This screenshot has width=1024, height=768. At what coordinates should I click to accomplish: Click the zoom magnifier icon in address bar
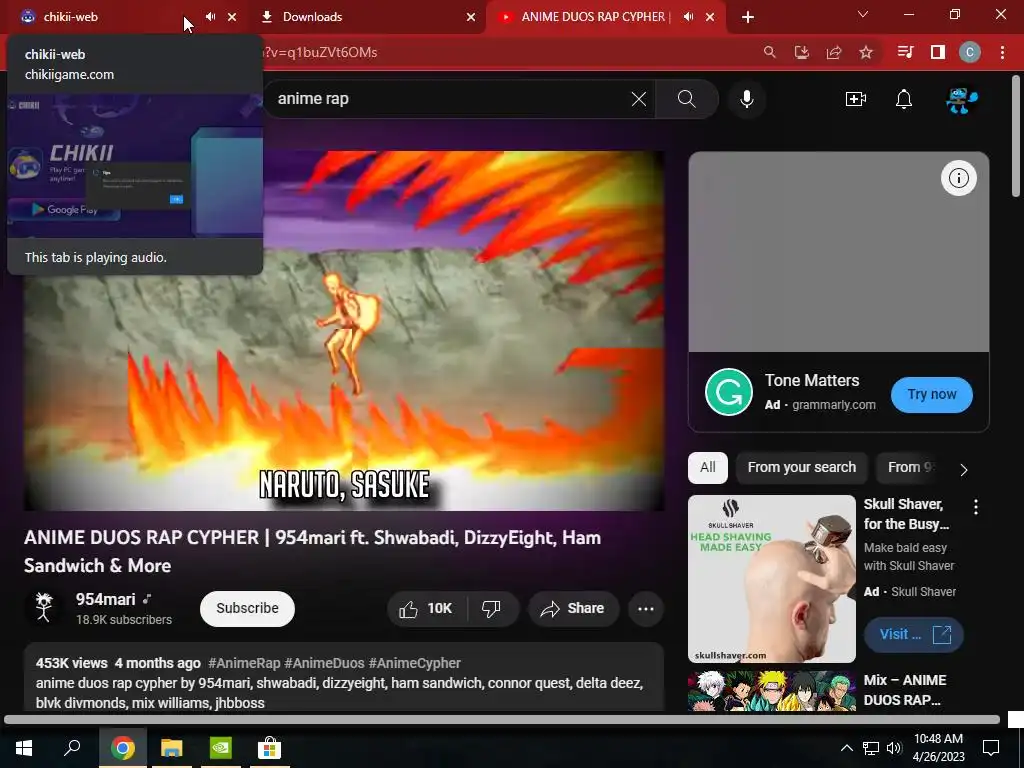coord(770,52)
